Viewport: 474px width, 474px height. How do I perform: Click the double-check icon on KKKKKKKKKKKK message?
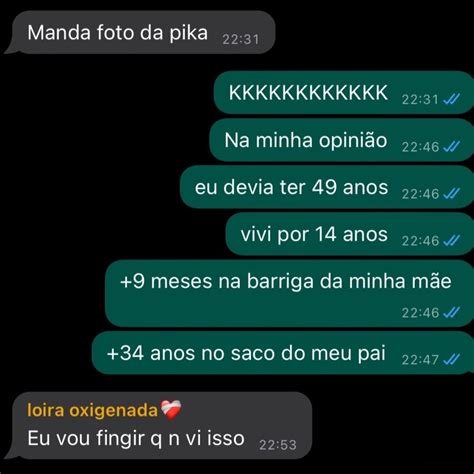(451, 99)
